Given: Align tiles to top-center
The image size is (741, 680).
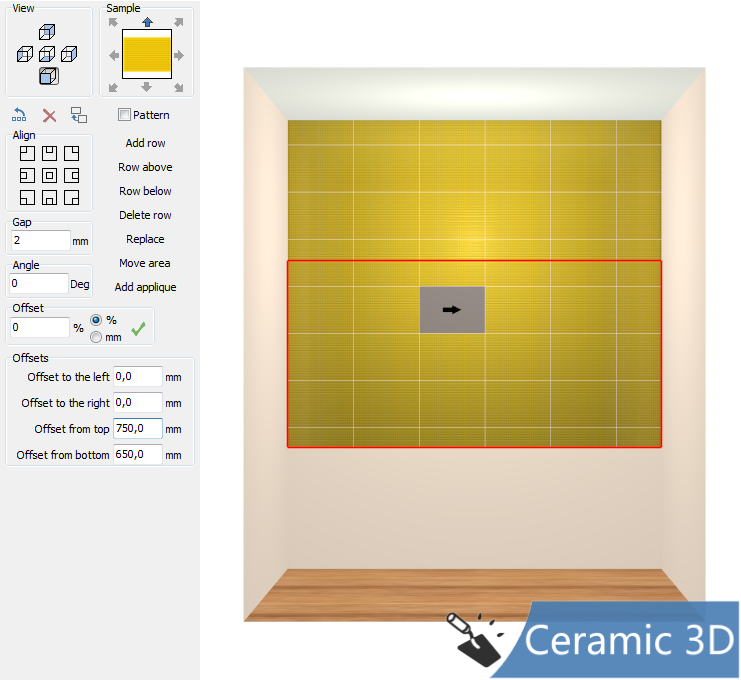Looking at the screenshot, I should pyautogui.click(x=49, y=154).
